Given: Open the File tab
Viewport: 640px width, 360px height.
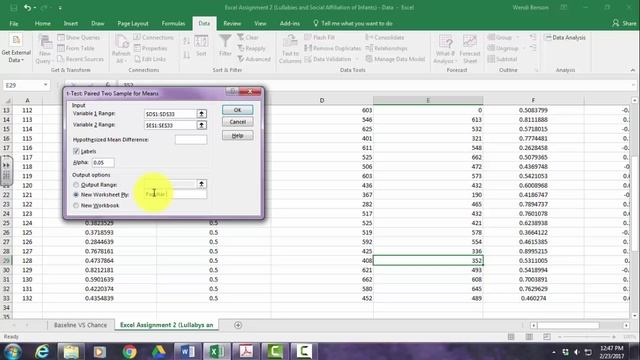Looking at the screenshot, I should coord(14,24).
